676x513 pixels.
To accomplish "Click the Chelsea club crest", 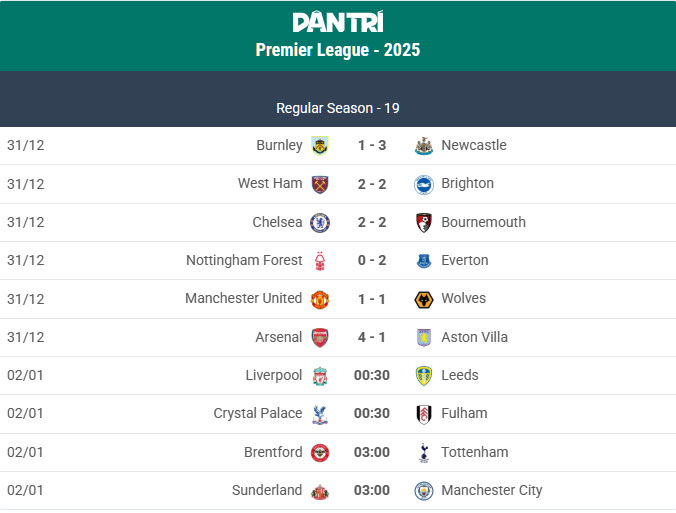I will pos(320,222).
